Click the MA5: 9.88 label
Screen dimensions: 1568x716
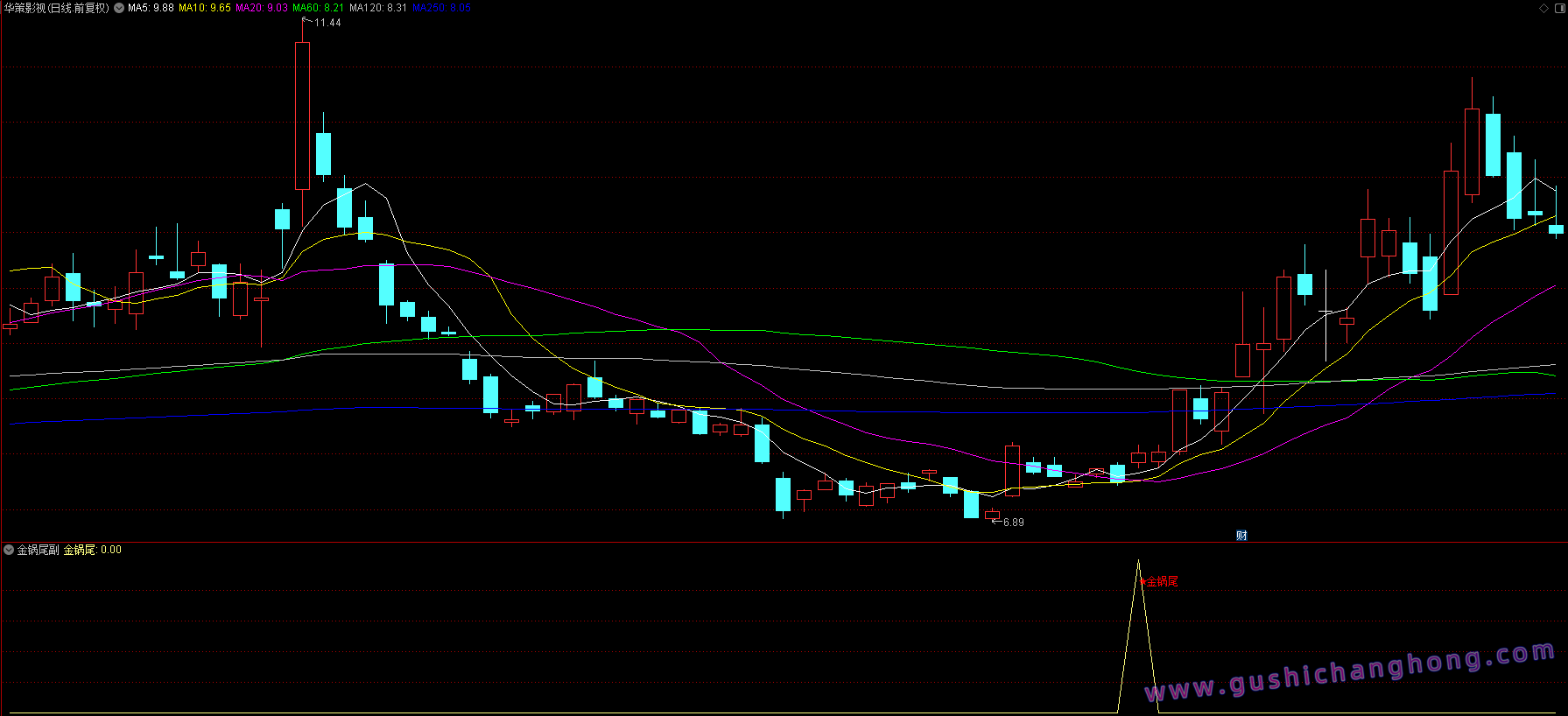[x=151, y=8]
